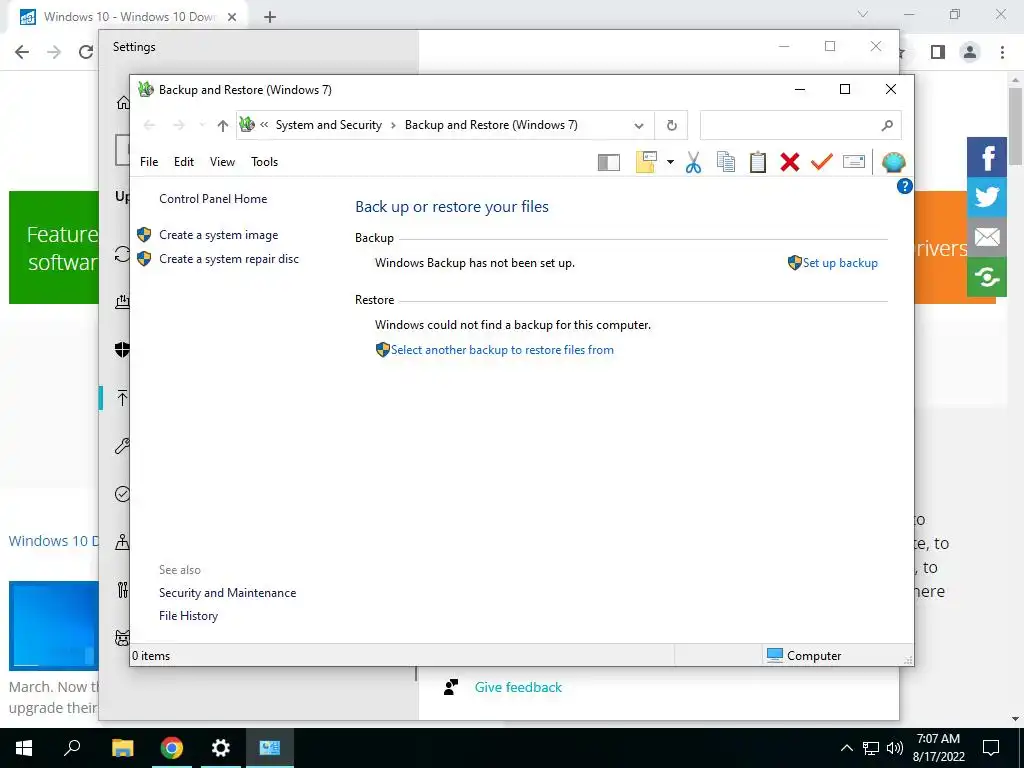
Task: Expand the address bar history dropdown
Action: click(x=639, y=125)
